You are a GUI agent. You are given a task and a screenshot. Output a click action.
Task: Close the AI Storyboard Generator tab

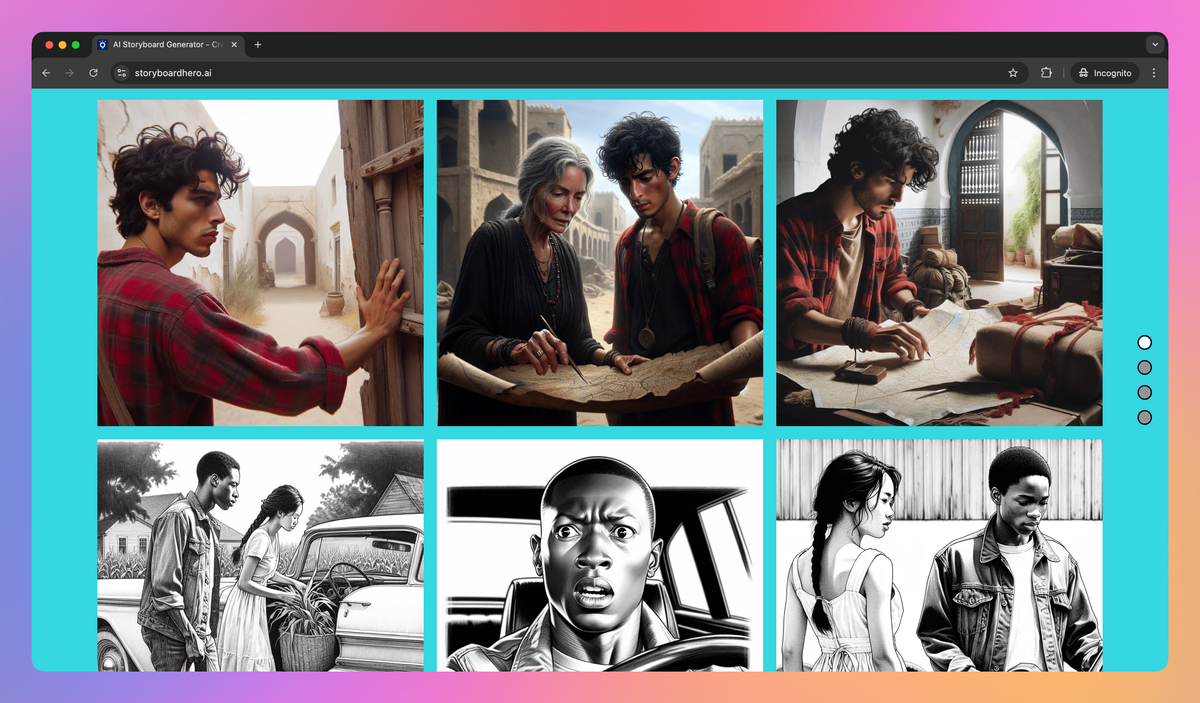point(235,45)
